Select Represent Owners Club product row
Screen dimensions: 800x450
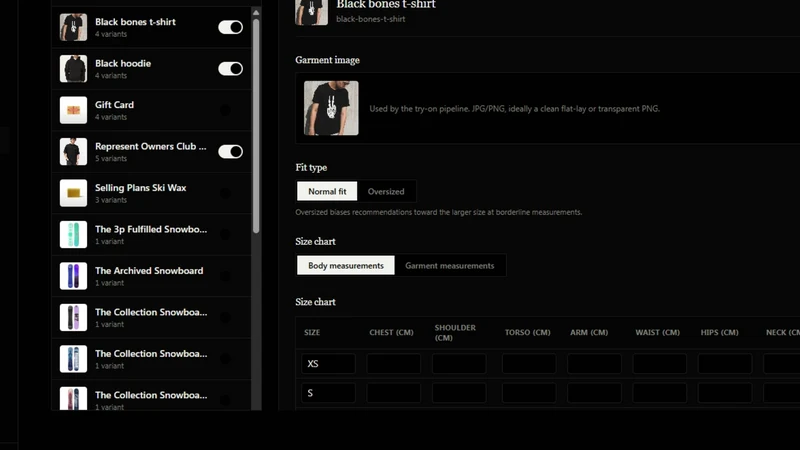tap(152, 152)
